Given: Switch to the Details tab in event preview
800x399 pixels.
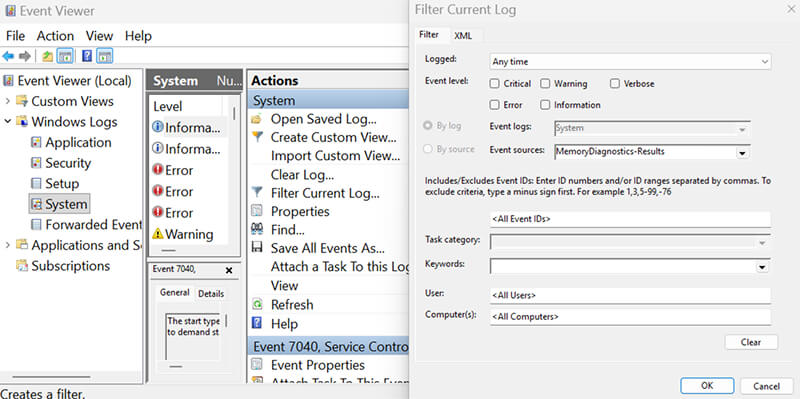Looking at the screenshot, I should (x=211, y=293).
